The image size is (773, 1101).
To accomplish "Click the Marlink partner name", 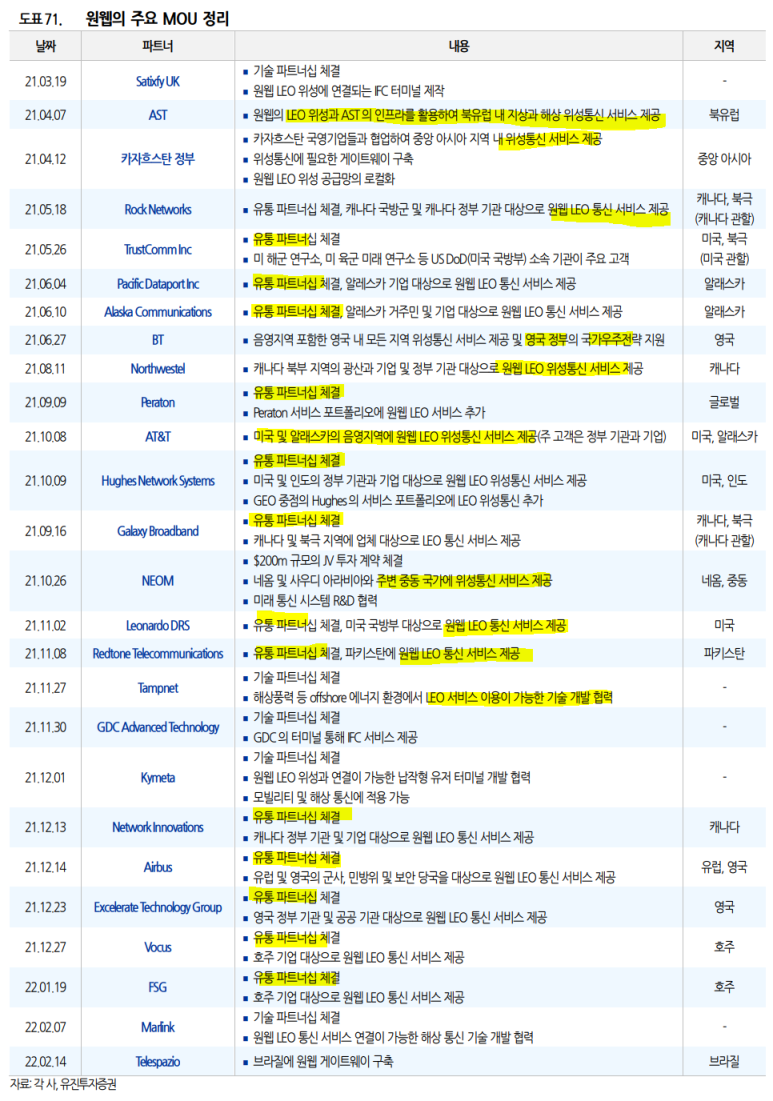I will pos(158,1027).
